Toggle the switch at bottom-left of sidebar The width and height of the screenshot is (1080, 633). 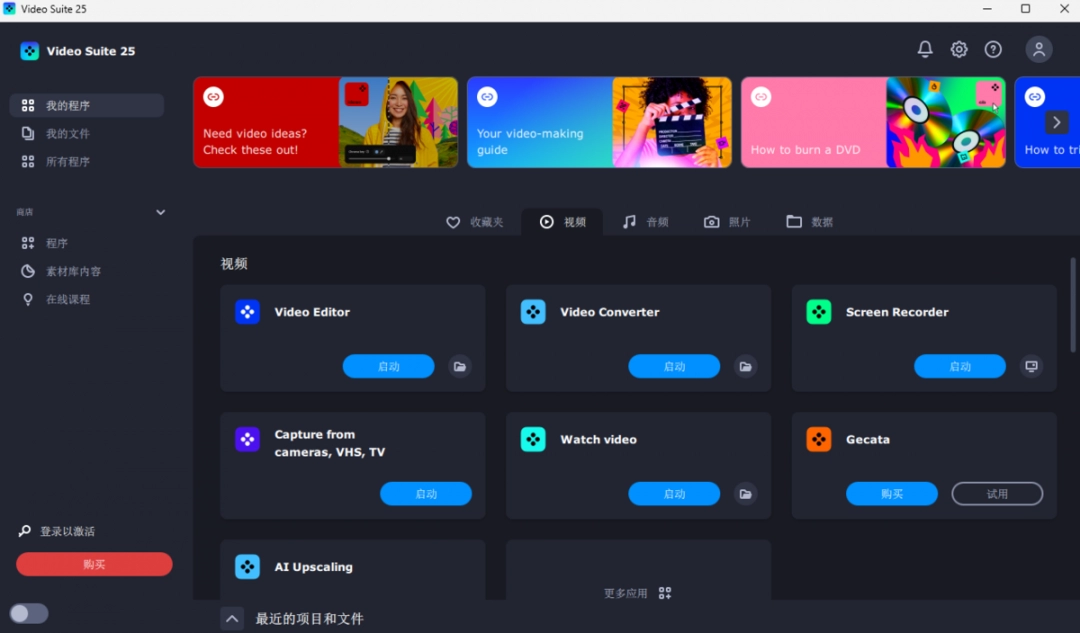pyautogui.click(x=29, y=613)
